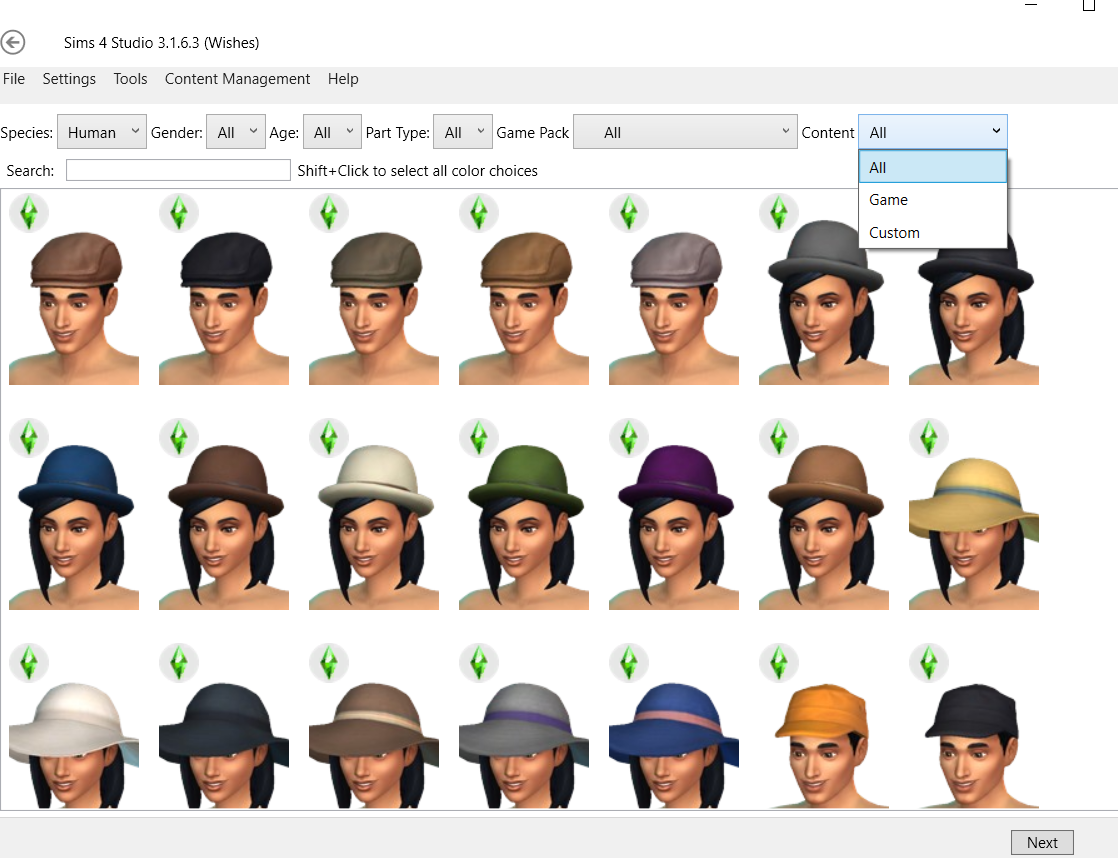Click the plumbob icon above brown floppy hat

(329, 663)
